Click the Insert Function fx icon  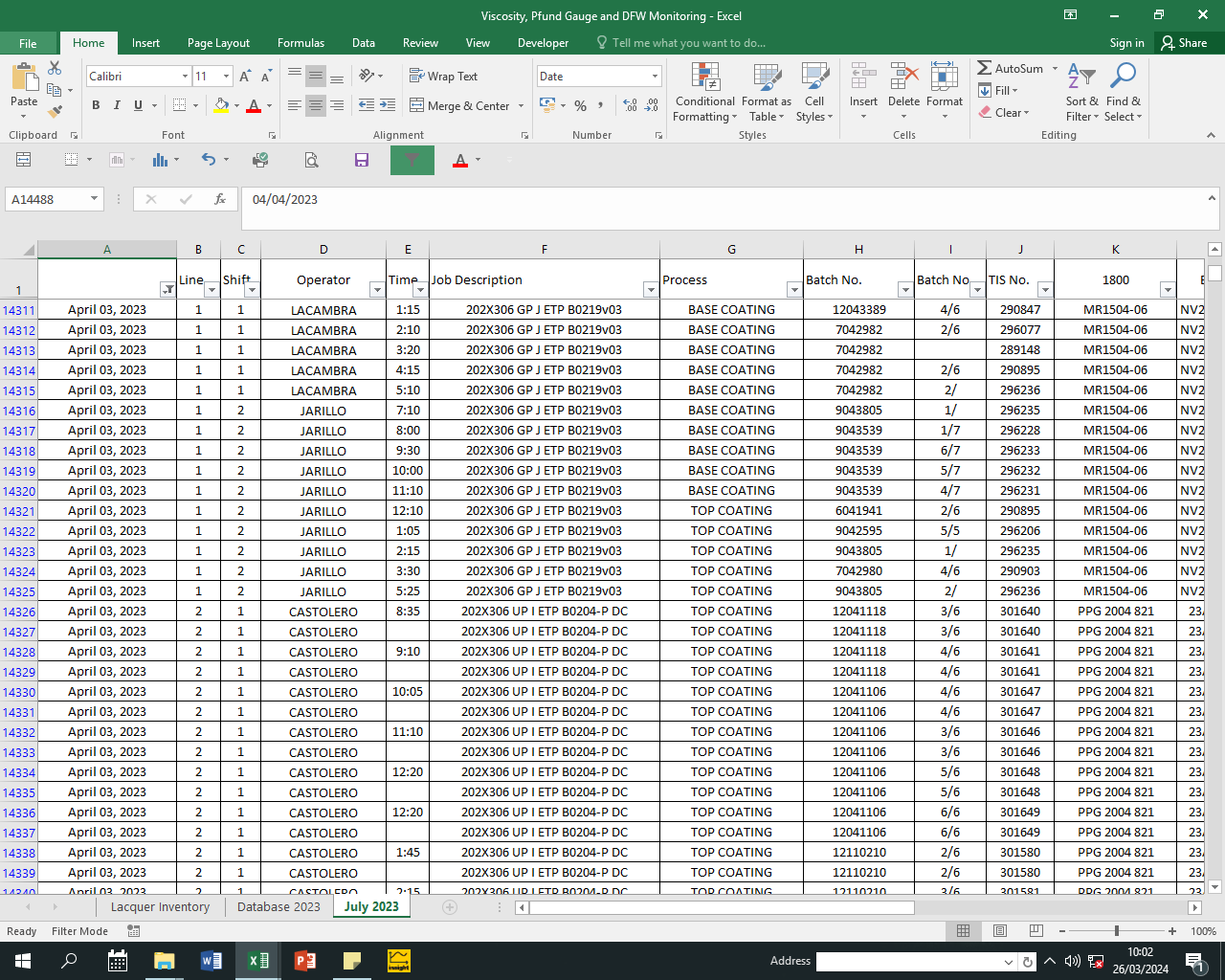[x=220, y=199]
